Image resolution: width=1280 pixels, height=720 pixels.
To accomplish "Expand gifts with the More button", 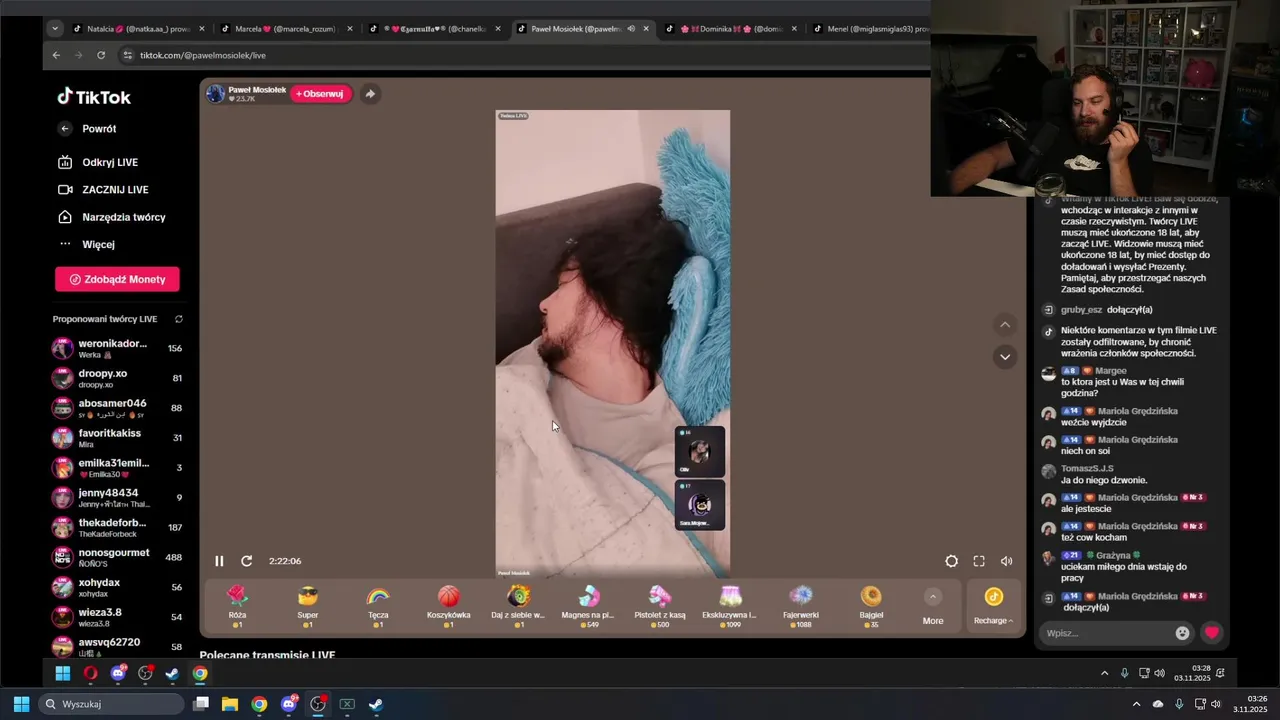I will [933, 606].
